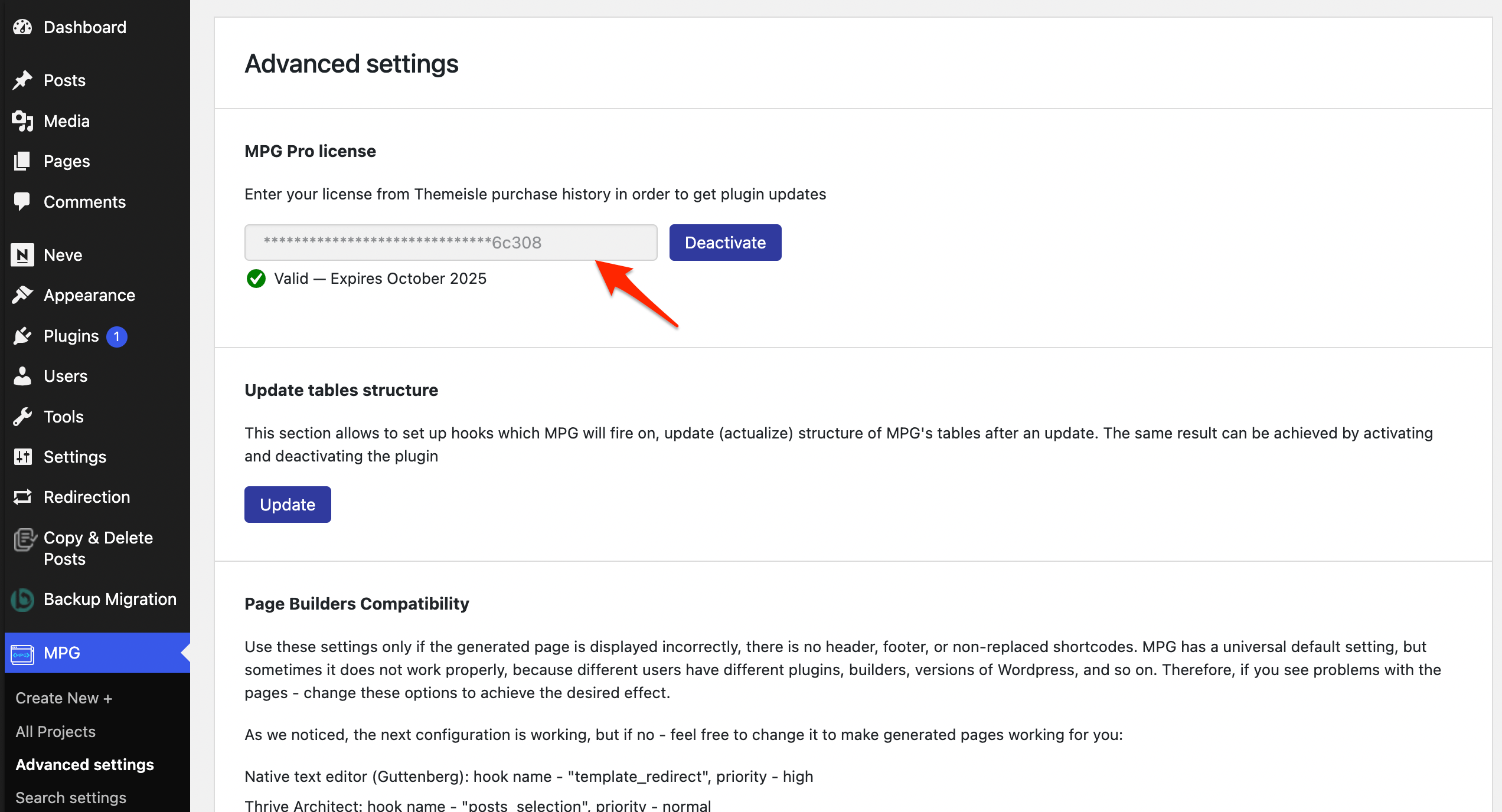Click the Dashboard gauge icon
1502x812 pixels.
coord(22,27)
